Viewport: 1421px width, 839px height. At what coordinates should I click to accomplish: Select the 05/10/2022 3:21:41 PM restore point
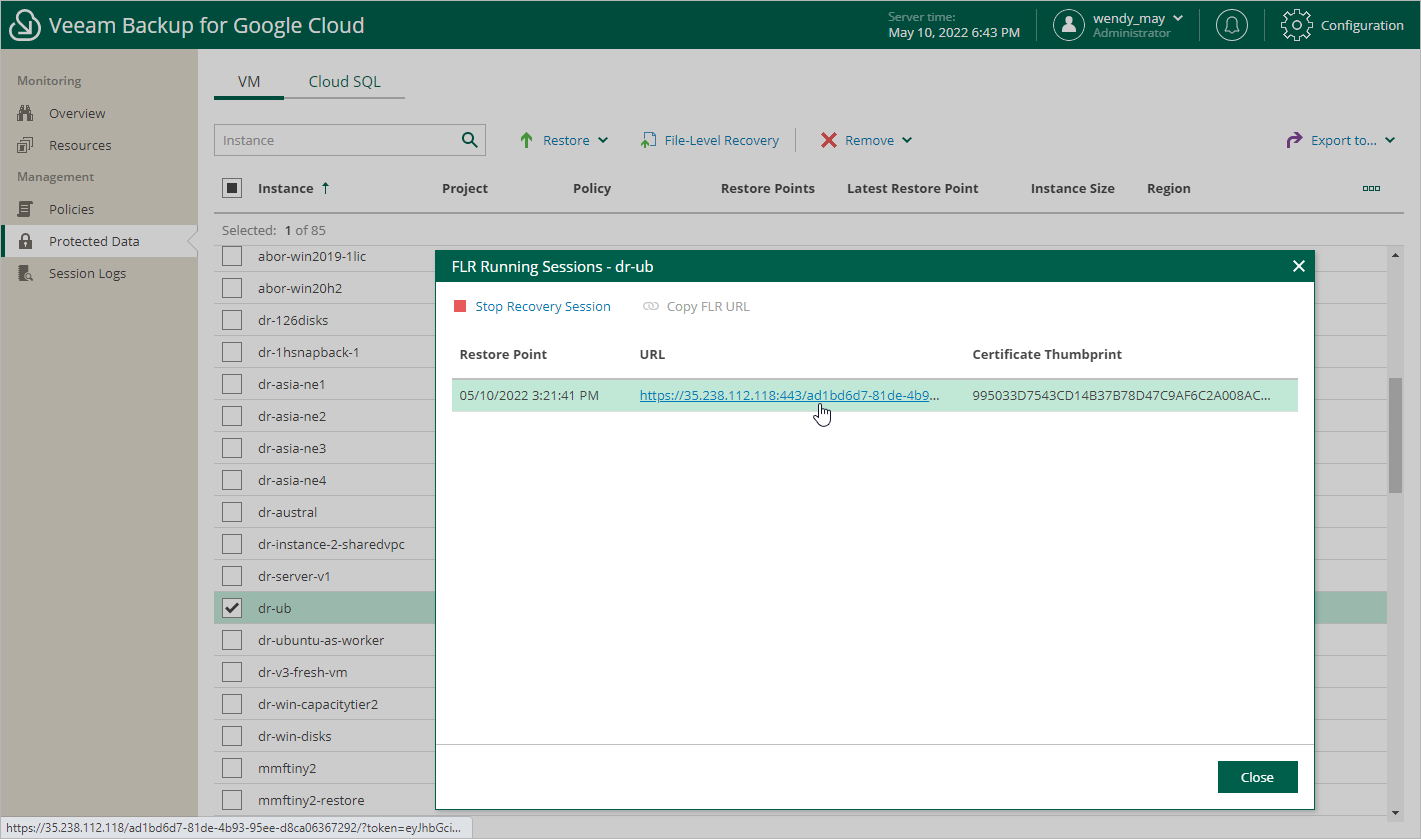529,395
